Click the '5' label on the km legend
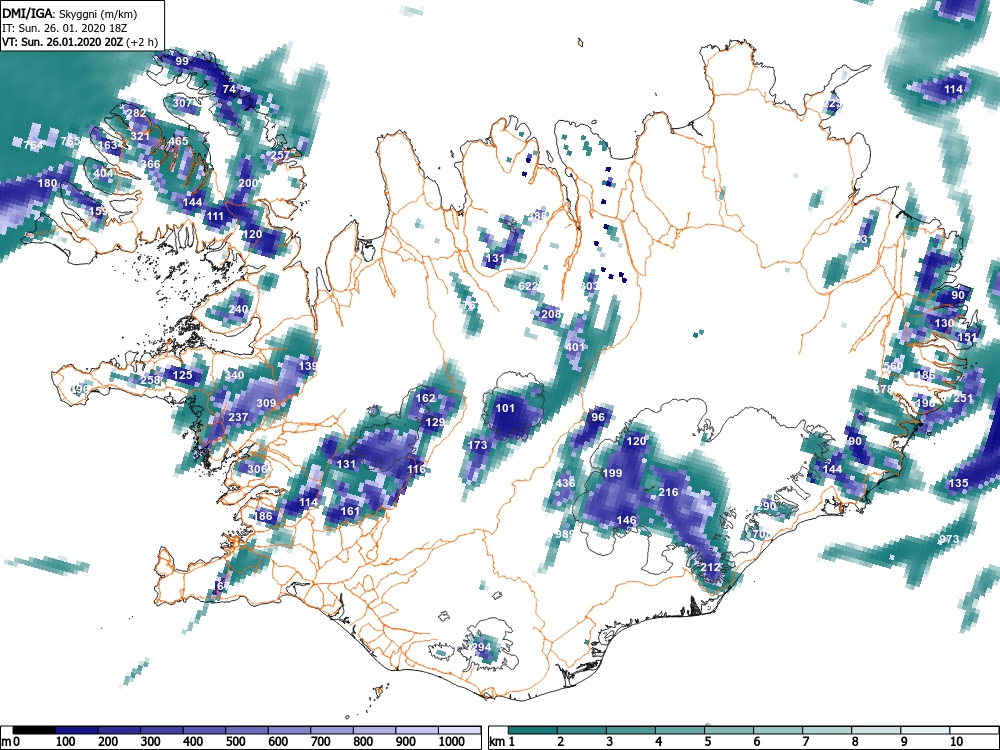The image size is (1000, 750). point(707,742)
